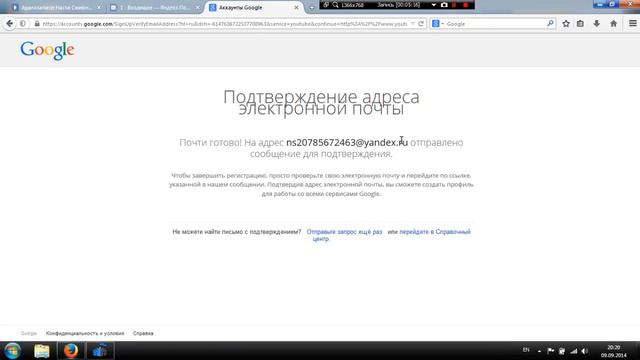Click the address bar URL field
The image size is (640, 360).
[224, 24]
